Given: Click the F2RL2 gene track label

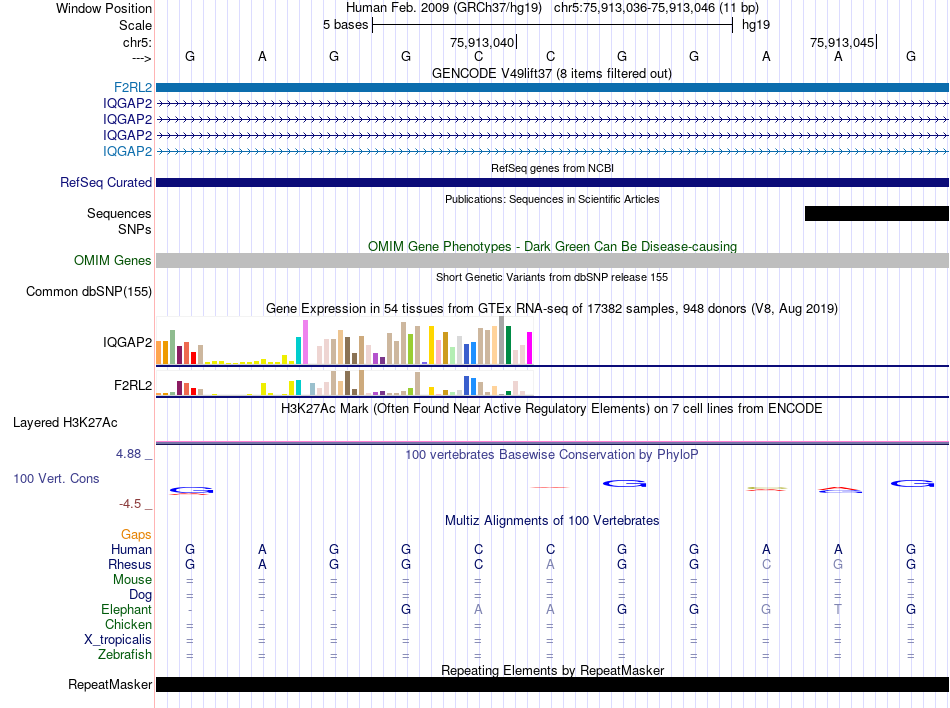Looking at the screenshot, I should (x=133, y=88).
